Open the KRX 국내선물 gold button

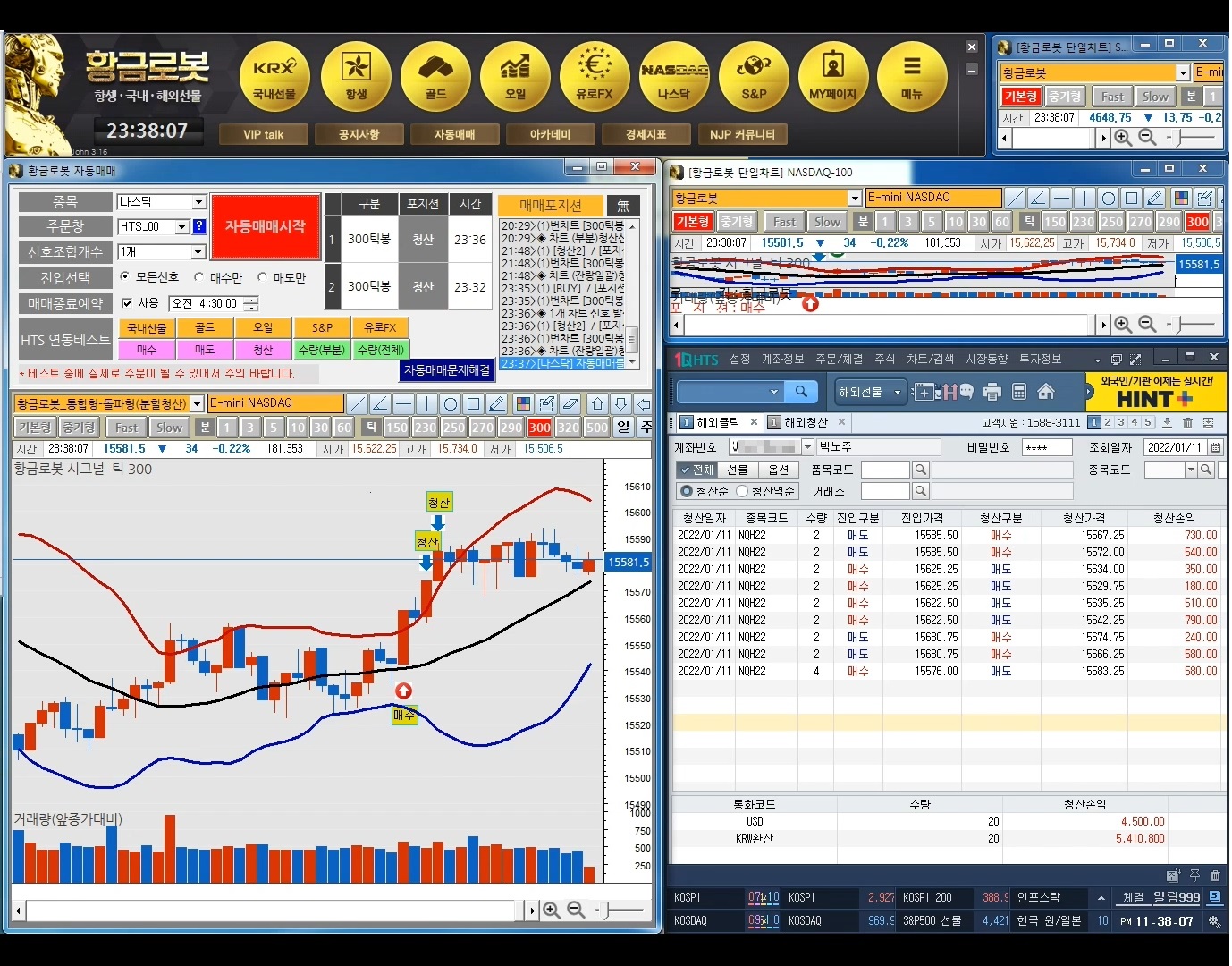[x=274, y=75]
